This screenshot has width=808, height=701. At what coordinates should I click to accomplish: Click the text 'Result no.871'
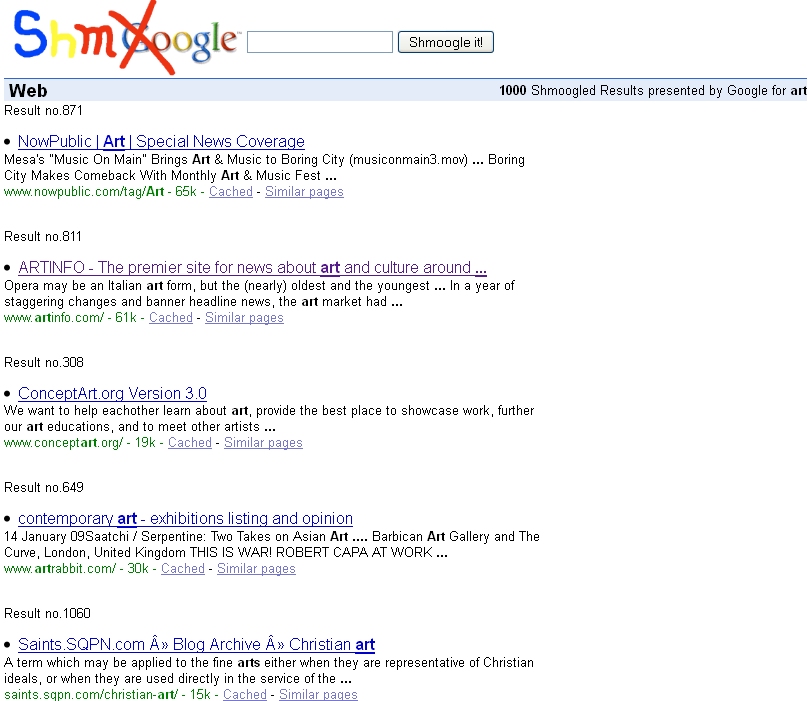pos(43,110)
